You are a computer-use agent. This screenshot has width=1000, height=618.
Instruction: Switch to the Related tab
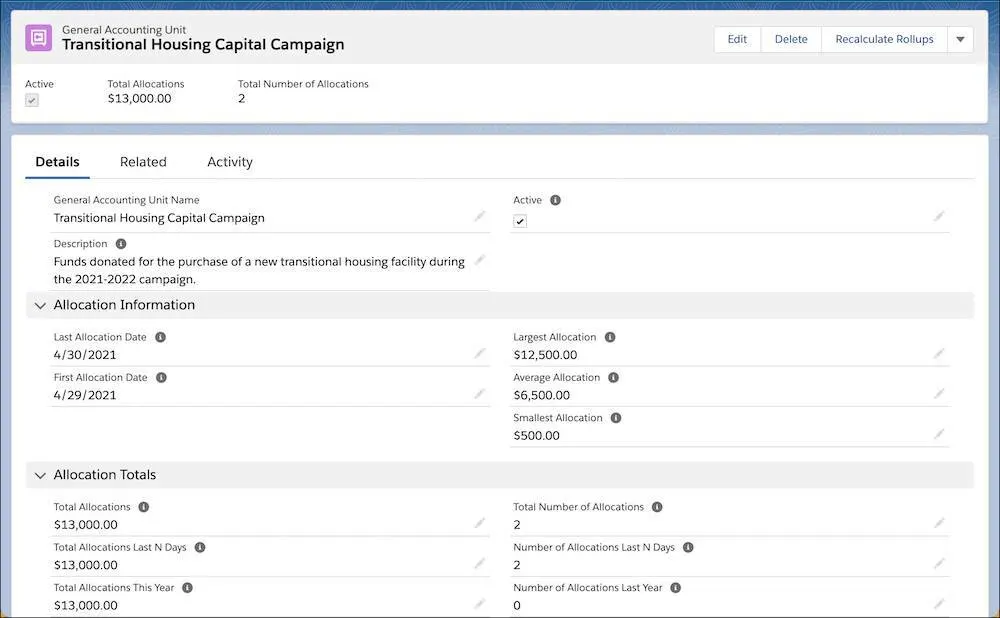click(143, 162)
